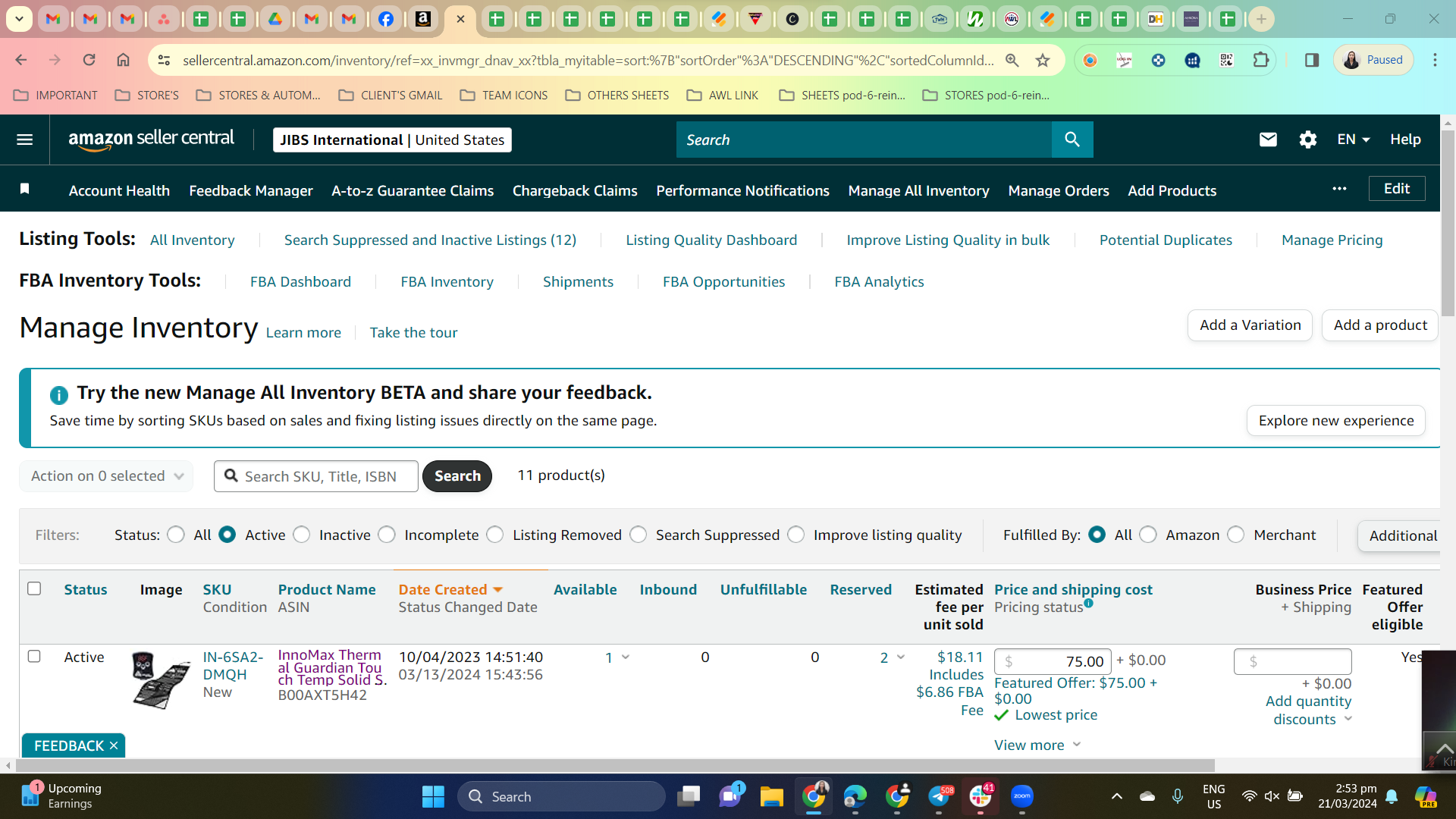Select the Improve listing quality filter
This screenshot has height=819, width=1456.
pos(795,535)
